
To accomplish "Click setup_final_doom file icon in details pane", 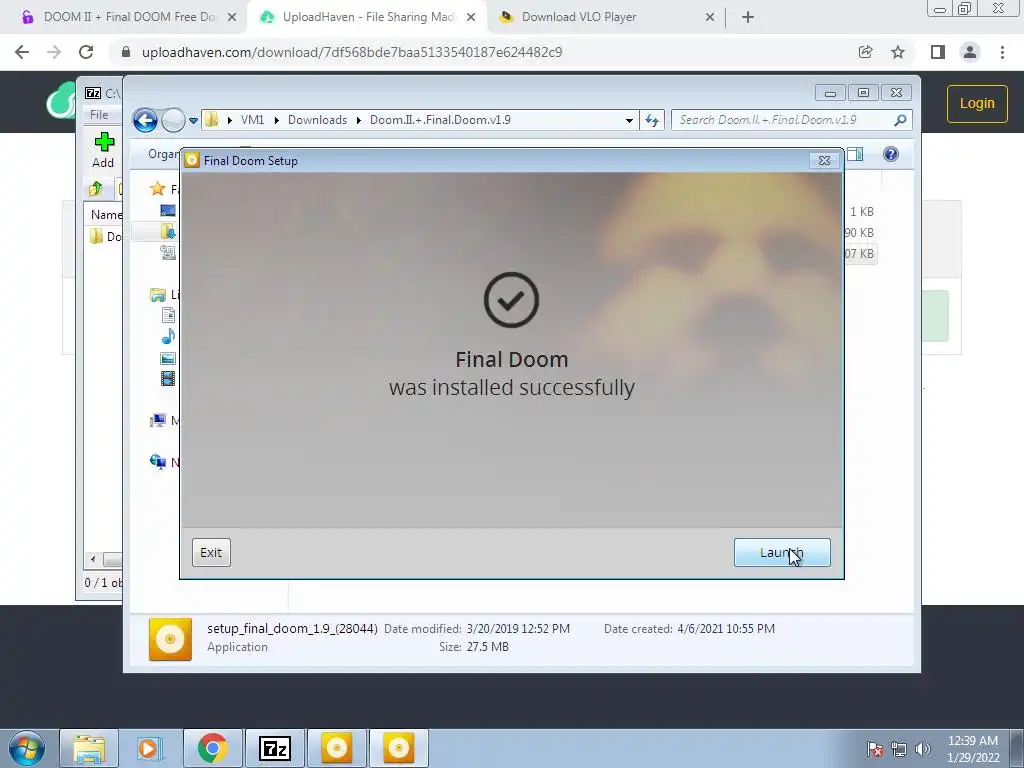I will (x=170, y=639).
